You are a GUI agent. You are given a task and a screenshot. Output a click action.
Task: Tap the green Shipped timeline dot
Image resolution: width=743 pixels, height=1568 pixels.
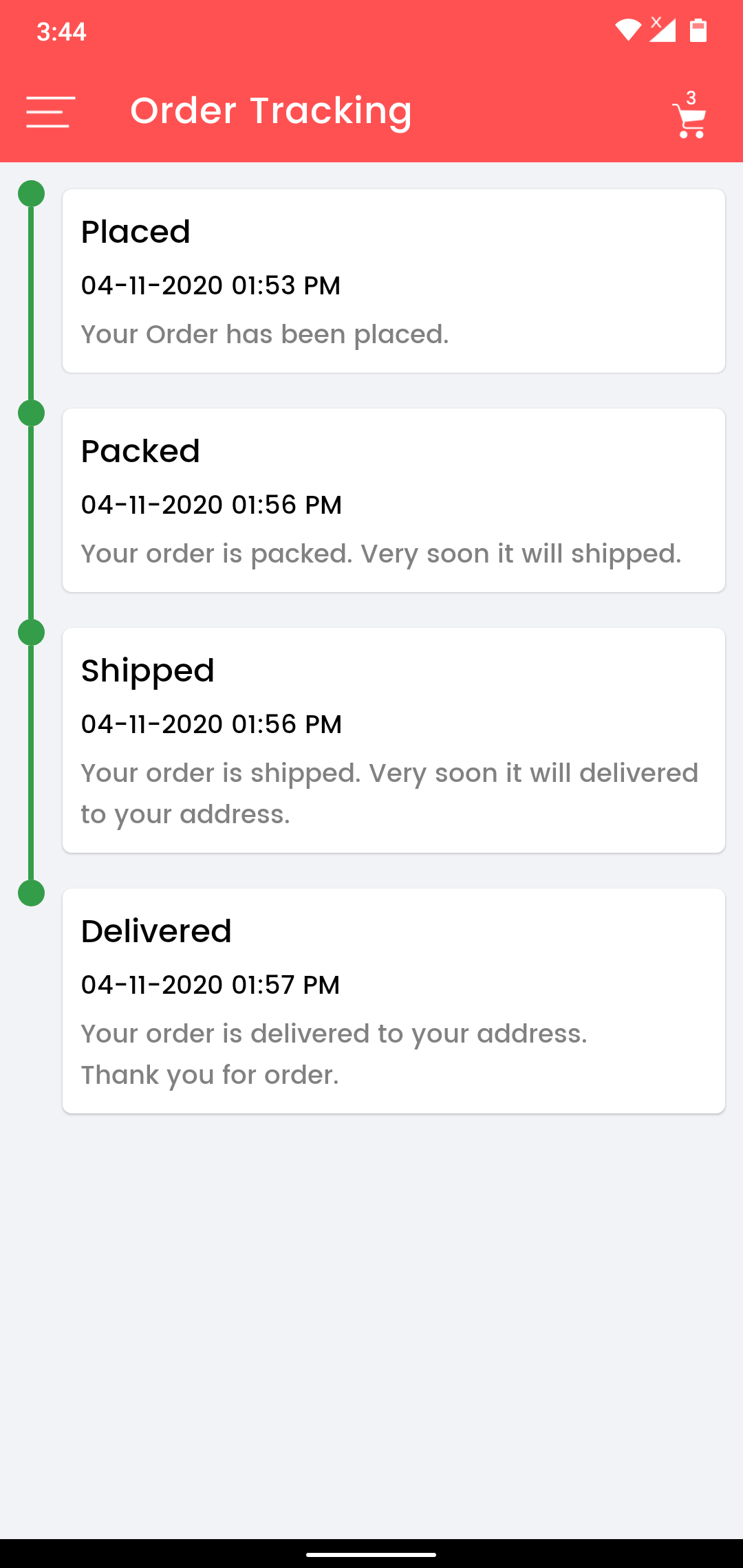(x=31, y=632)
